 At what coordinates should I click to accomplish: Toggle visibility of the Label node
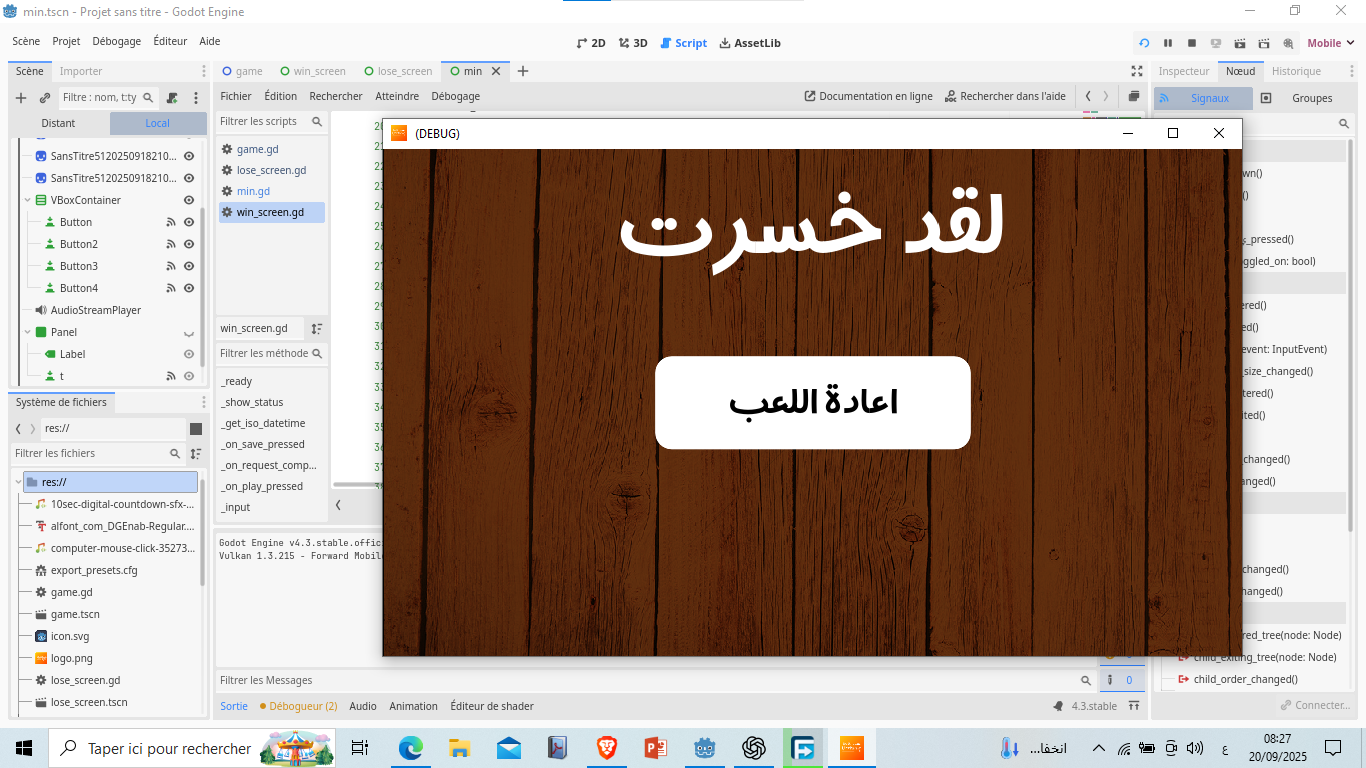click(x=189, y=354)
